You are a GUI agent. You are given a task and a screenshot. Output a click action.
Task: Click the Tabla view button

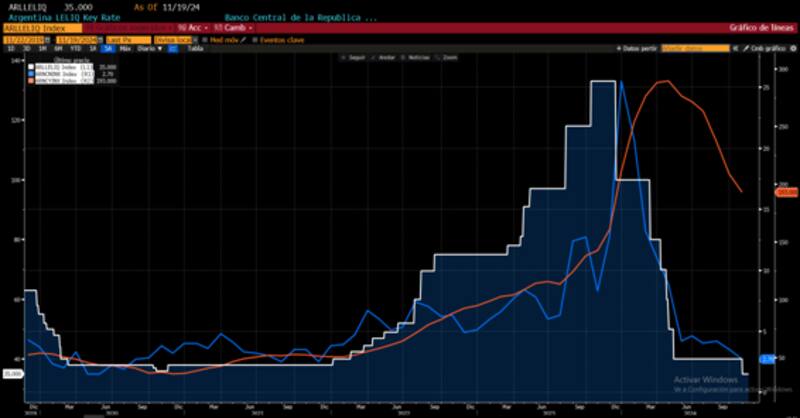coord(192,47)
